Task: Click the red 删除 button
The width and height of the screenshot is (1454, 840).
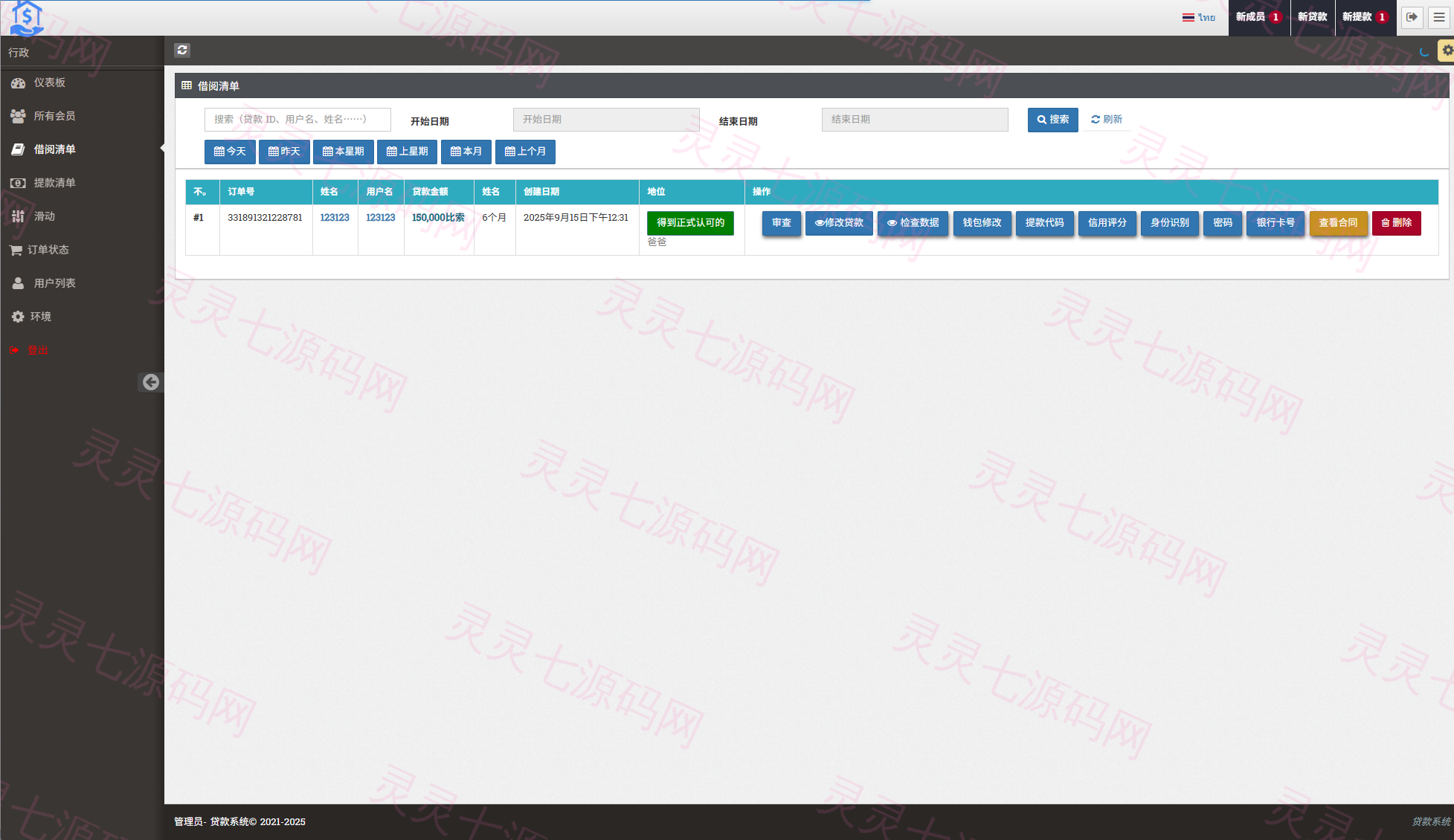Action: pyautogui.click(x=1396, y=223)
